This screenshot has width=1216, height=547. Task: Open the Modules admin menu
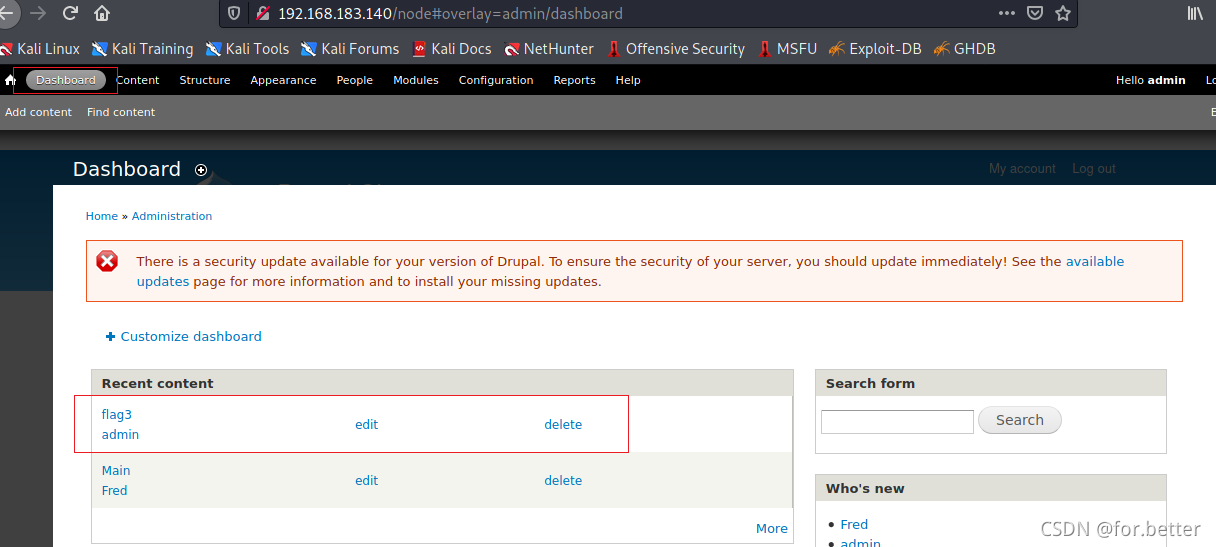(x=416, y=80)
